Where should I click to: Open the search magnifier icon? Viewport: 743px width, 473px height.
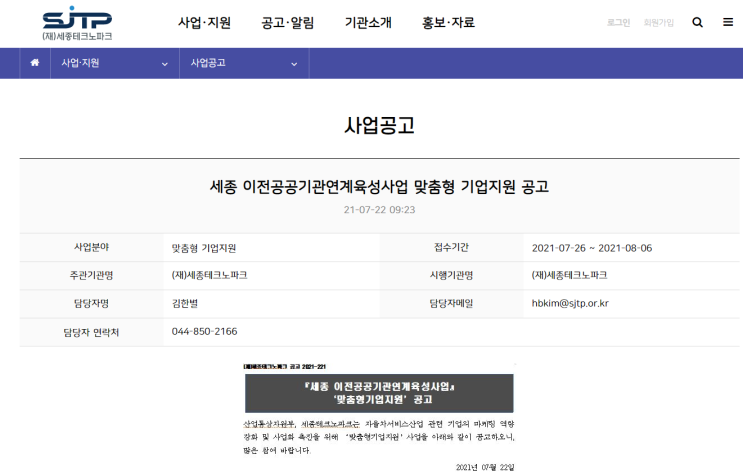(x=697, y=22)
